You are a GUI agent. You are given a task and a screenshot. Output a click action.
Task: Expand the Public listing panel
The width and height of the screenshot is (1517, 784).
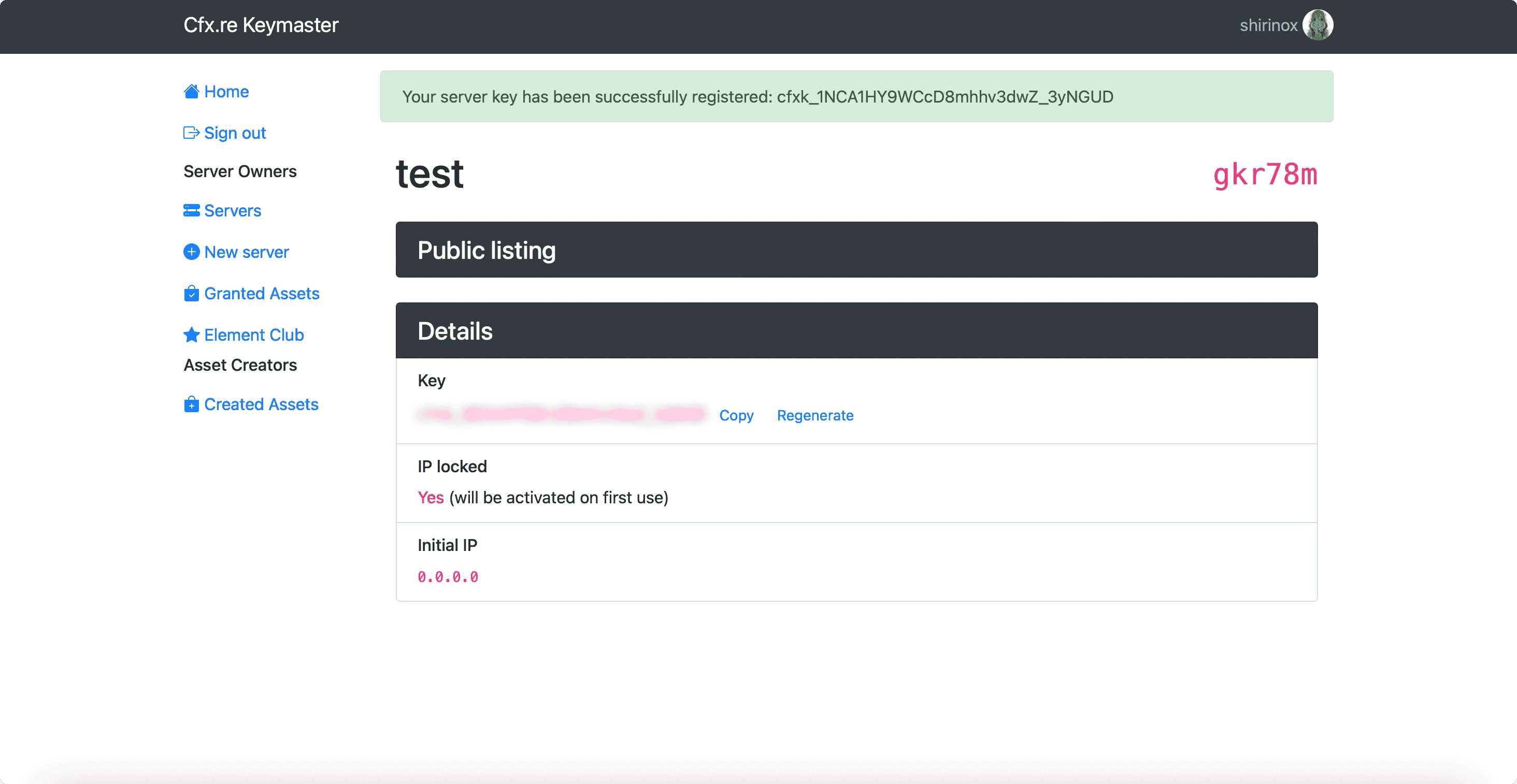[x=856, y=250]
